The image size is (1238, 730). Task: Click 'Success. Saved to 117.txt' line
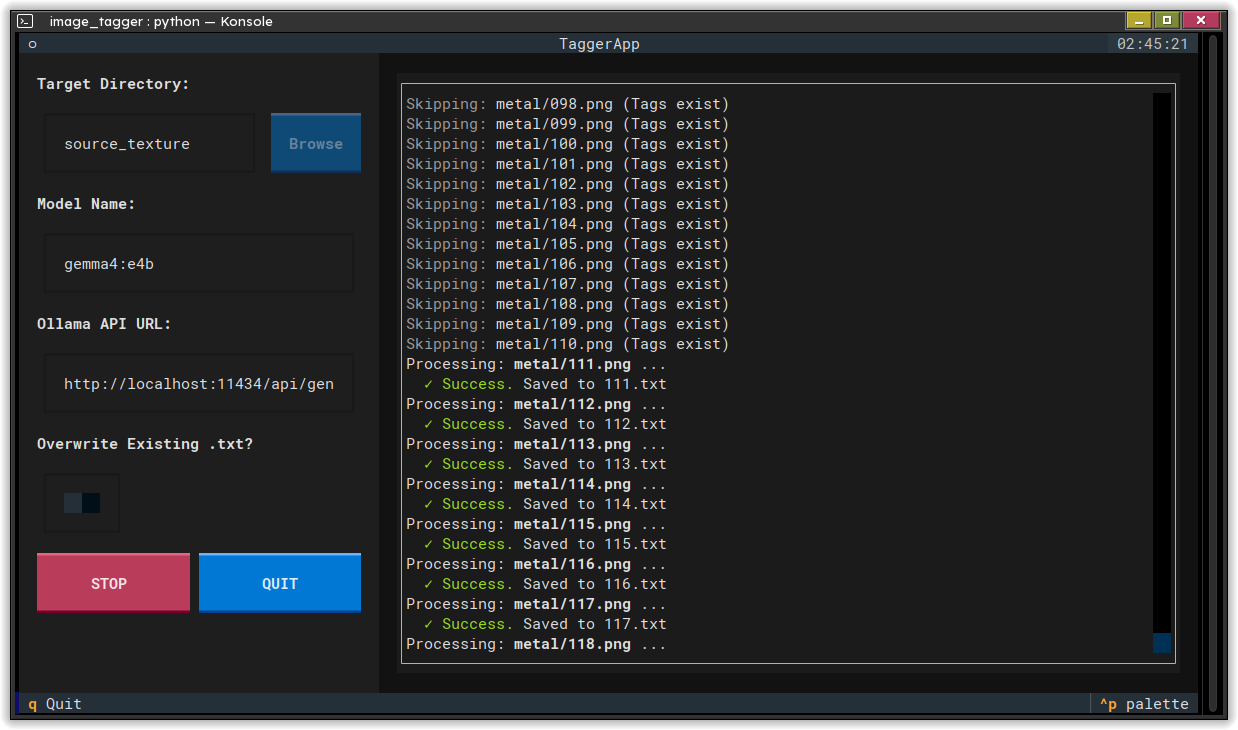(x=545, y=624)
